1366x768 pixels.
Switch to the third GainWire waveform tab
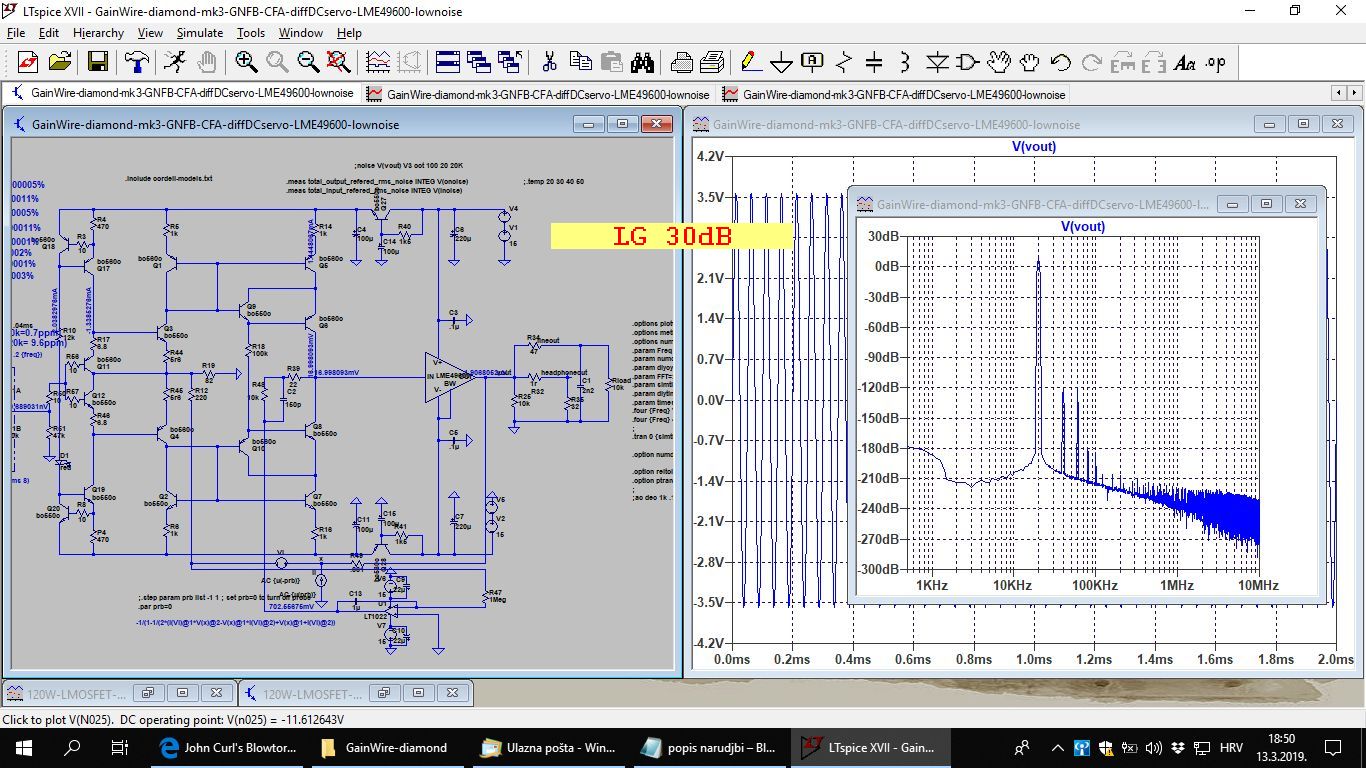click(x=894, y=94)
